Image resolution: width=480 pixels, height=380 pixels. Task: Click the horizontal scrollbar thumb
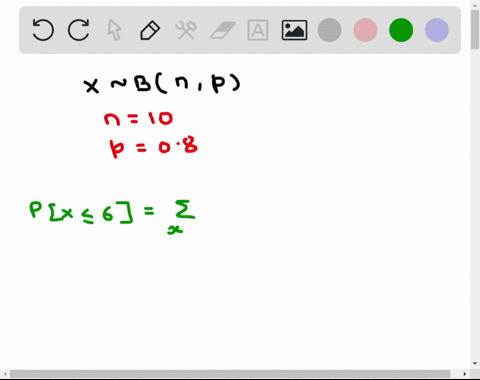click(x=230, y=374)
